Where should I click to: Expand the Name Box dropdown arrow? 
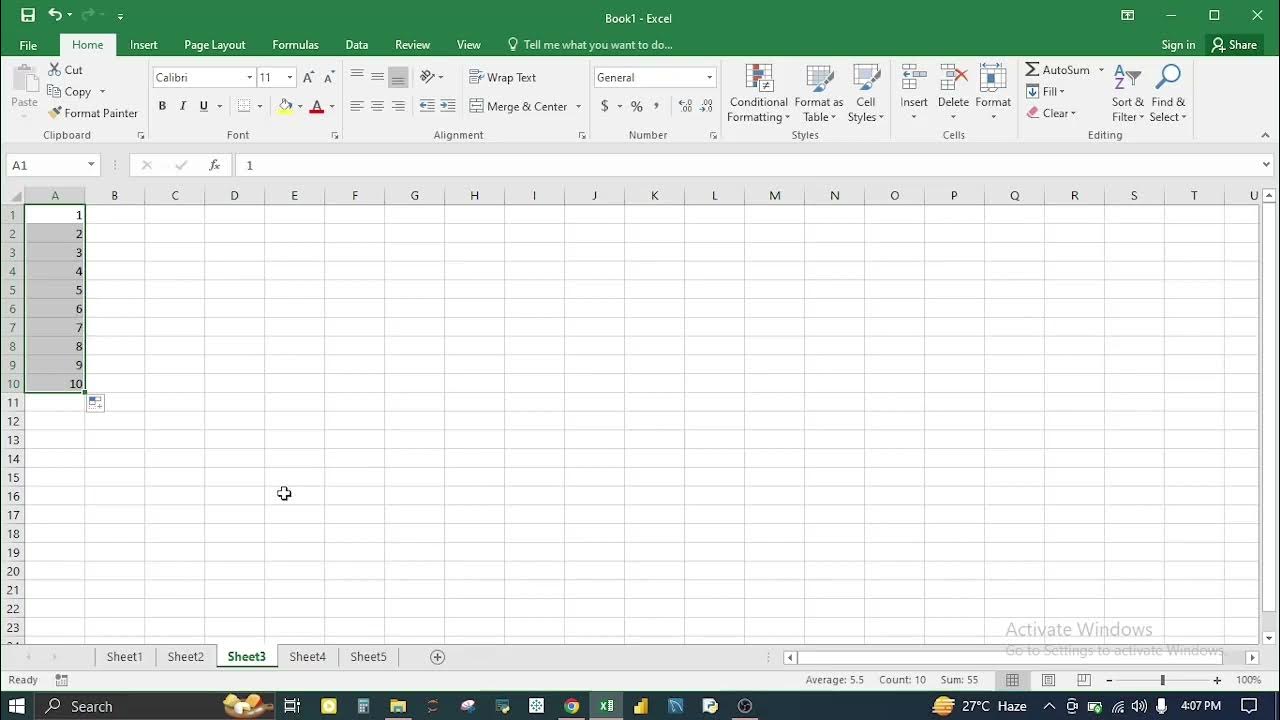click(91, 165)
